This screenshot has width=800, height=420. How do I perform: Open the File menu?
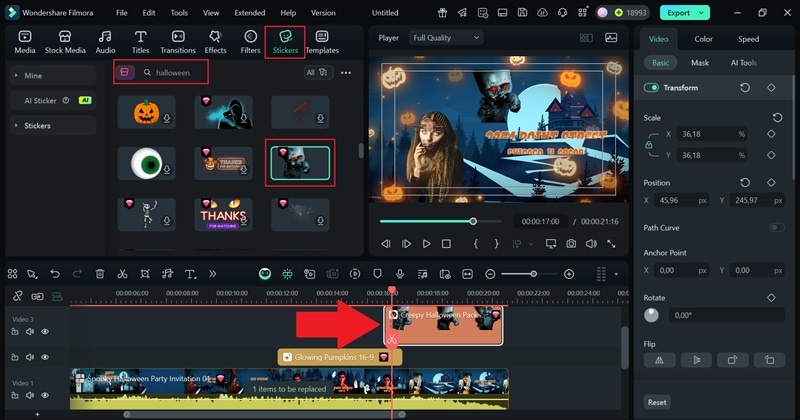(x=121, y=13)
